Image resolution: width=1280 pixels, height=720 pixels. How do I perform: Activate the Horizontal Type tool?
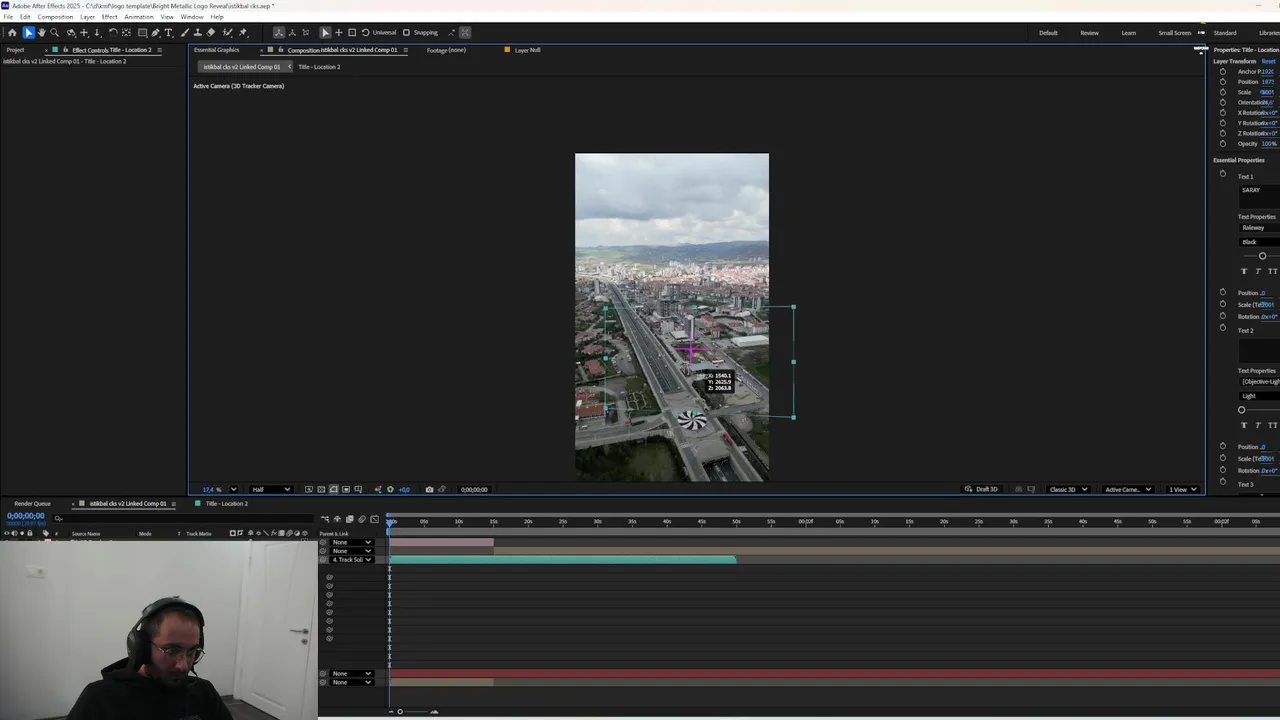[x=168, y=33]
